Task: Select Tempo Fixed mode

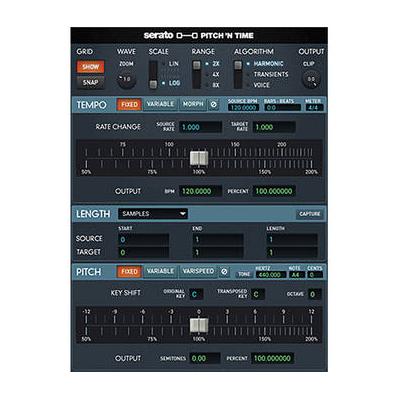Action: [x=129, y=104]
